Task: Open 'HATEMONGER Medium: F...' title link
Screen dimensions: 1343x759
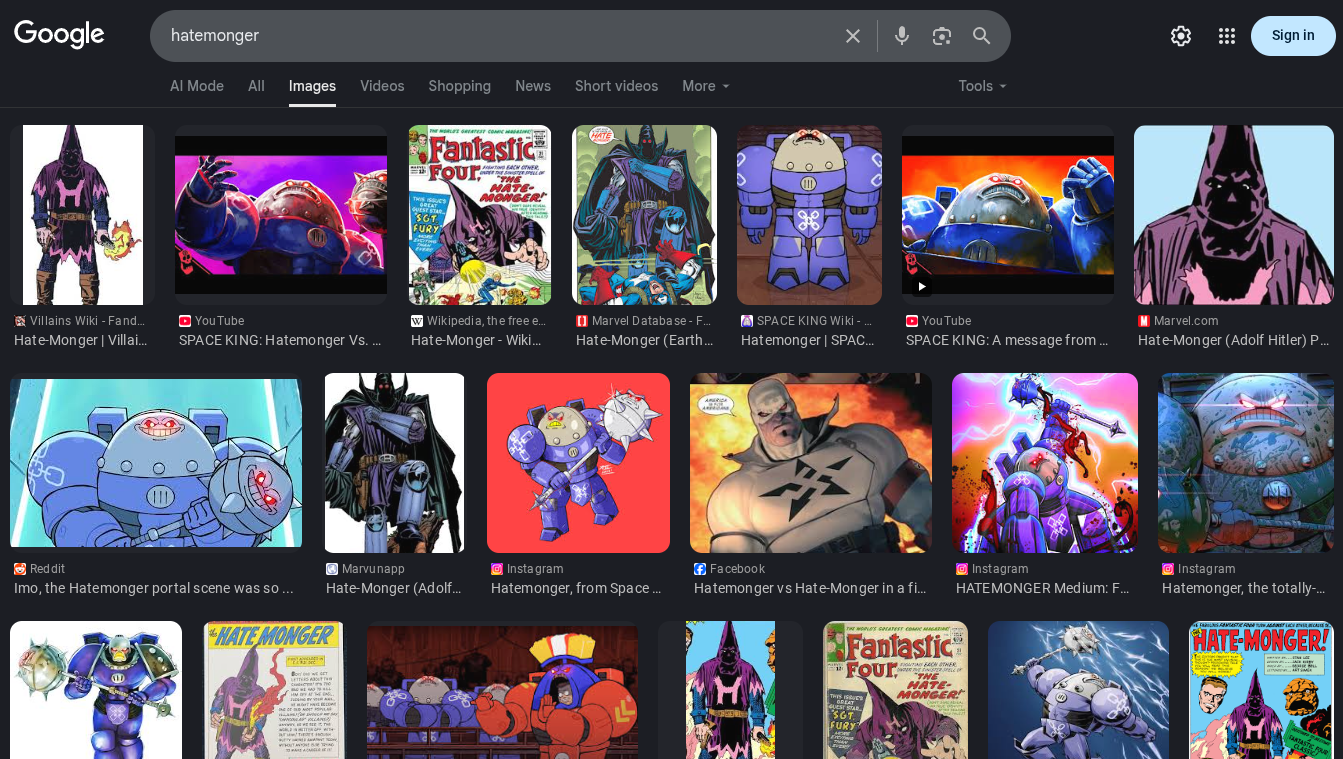Action: click(1044, 588)
